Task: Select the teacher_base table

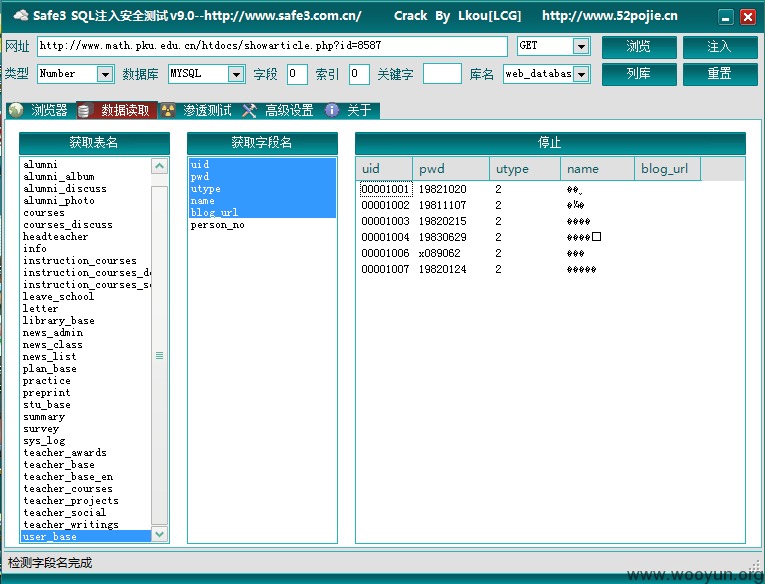Action: tap(86, 464)
